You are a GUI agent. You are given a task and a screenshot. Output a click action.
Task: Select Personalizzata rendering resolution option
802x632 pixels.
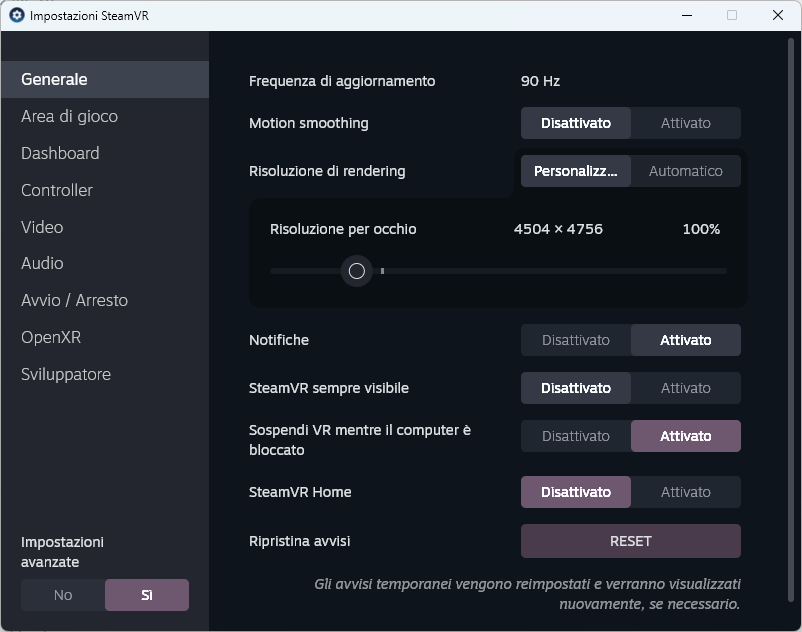click(x=576, y=171)
